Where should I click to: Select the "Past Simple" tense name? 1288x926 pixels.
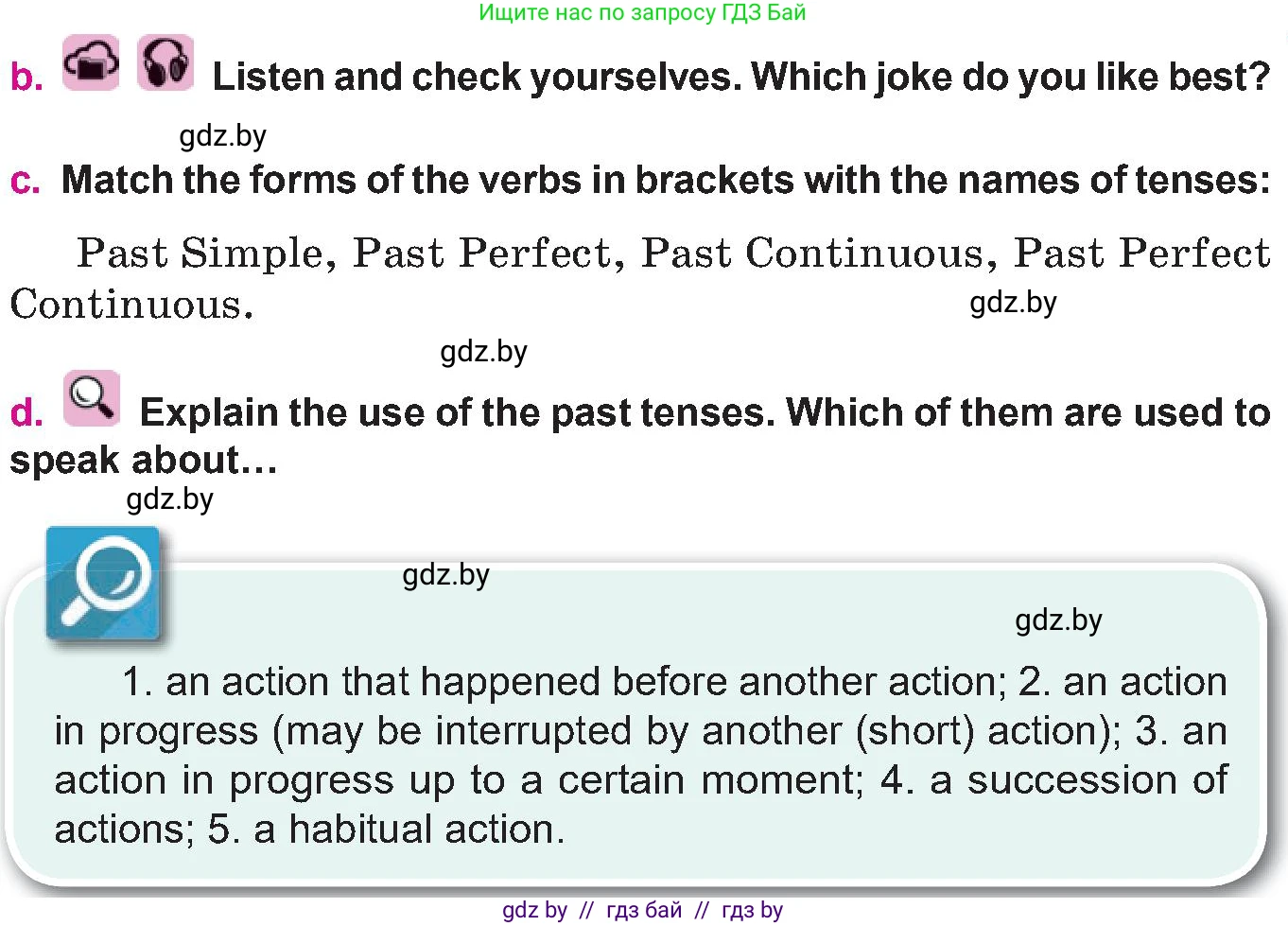(x=200, y=253)
